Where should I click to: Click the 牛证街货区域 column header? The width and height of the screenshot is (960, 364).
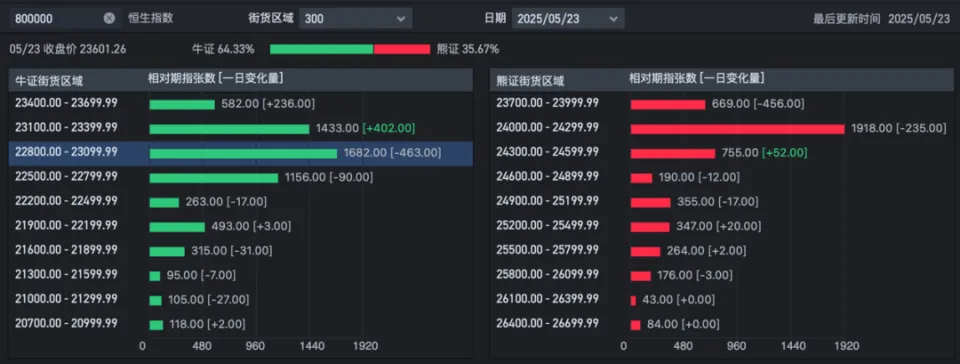tap(49, 80)
